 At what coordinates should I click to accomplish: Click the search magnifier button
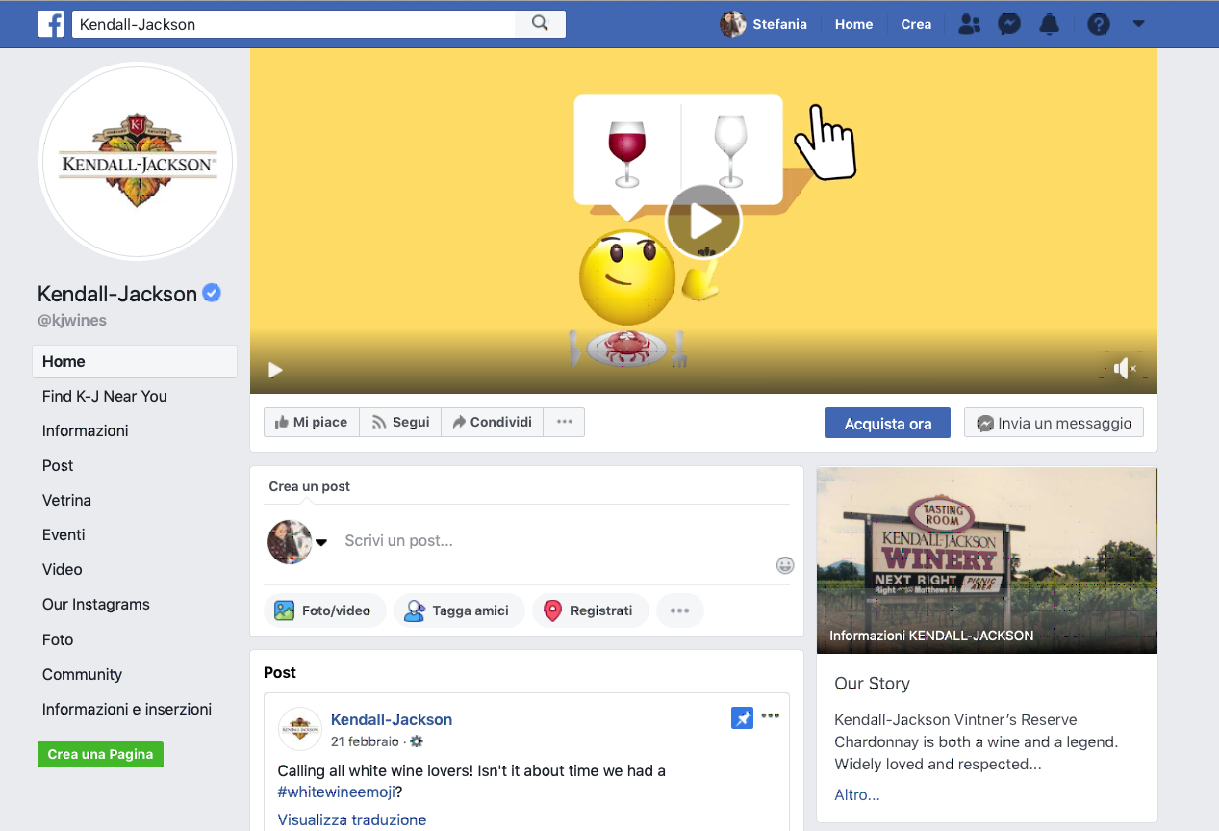coord(540,24)
